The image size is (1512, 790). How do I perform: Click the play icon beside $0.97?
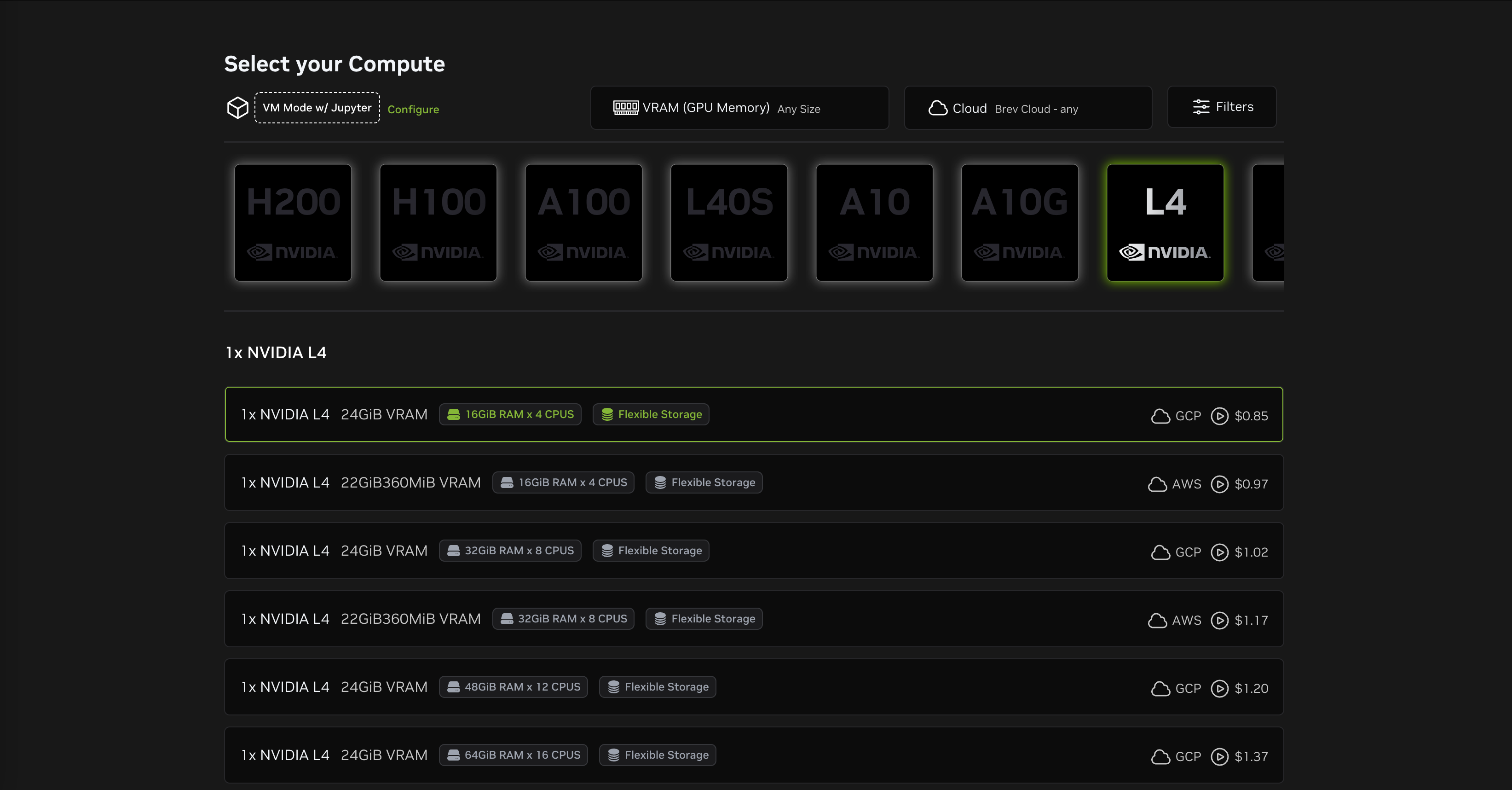coord(1219,484)
